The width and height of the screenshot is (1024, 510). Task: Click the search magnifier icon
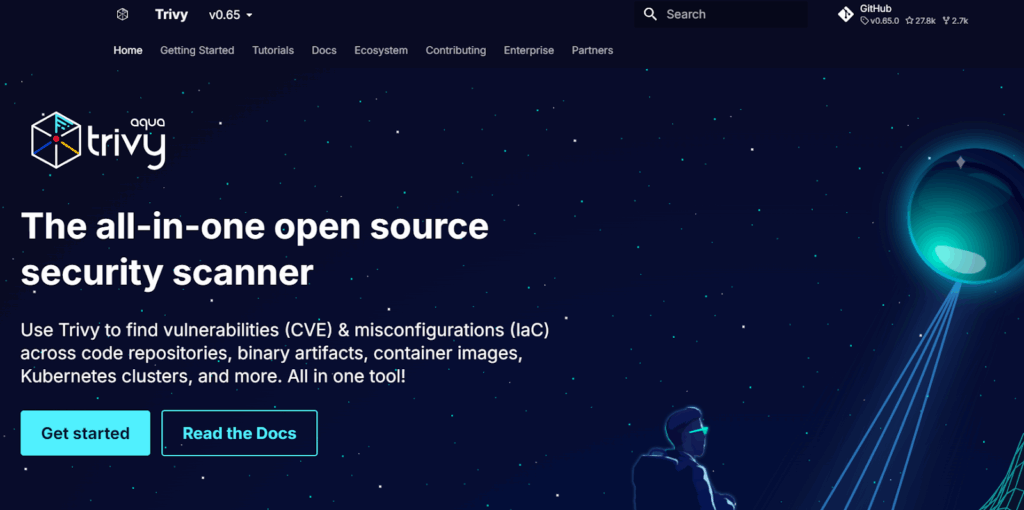click(650, 14)
